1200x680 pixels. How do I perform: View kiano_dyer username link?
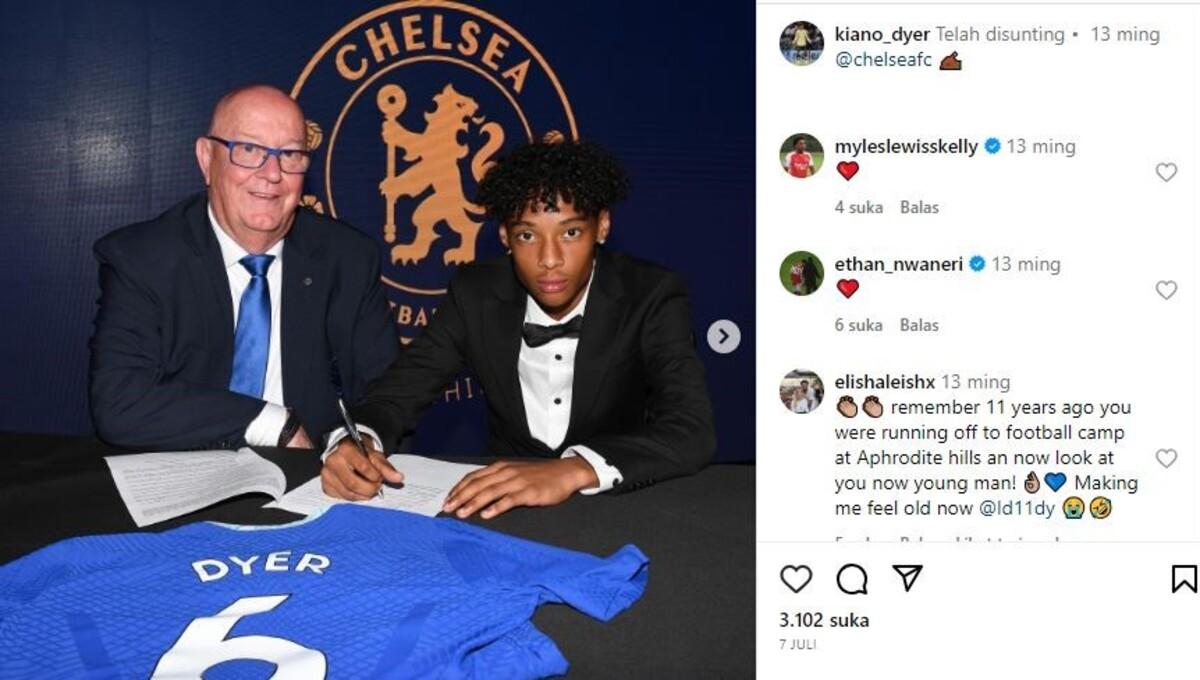coord(882,34)
